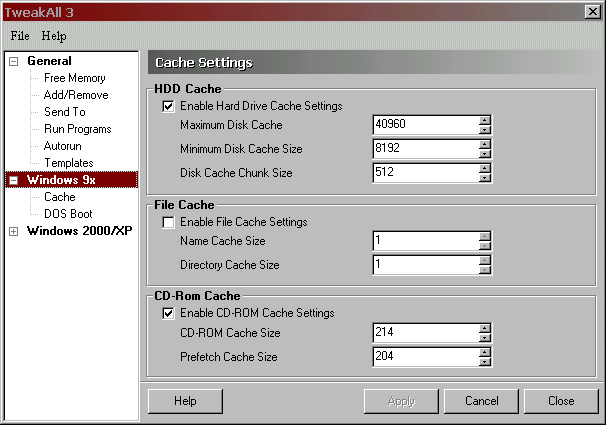Collapse the Windows 9x tree node
Screen dimensions: 606x425
click(14, 180)
